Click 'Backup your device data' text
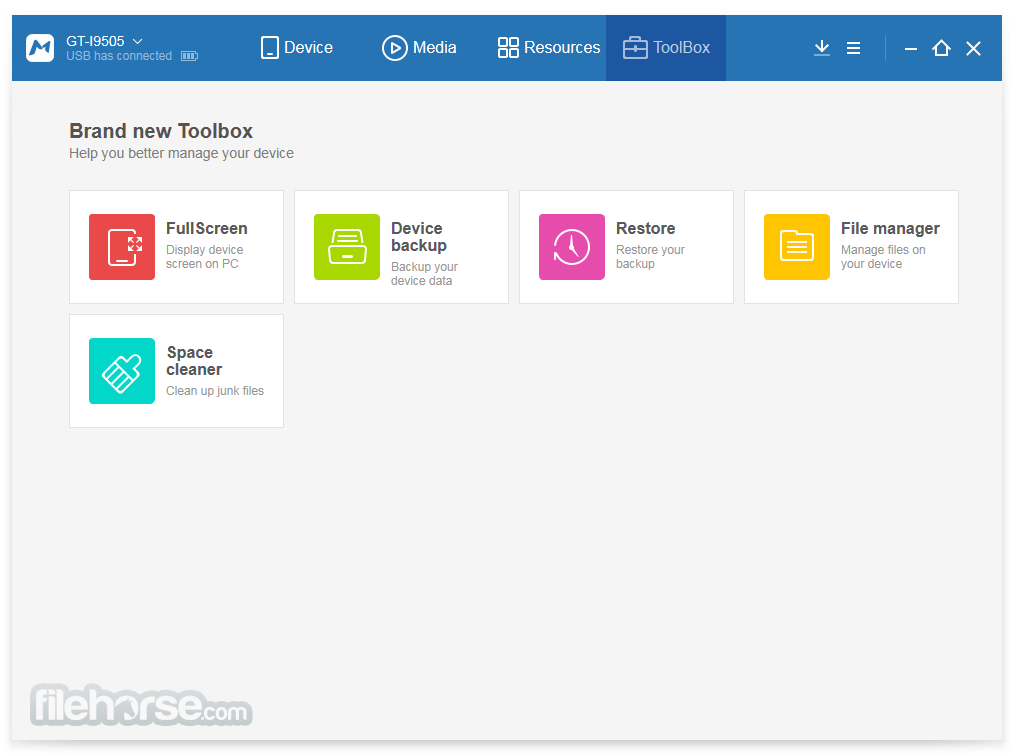 click(x=424, y=274)
